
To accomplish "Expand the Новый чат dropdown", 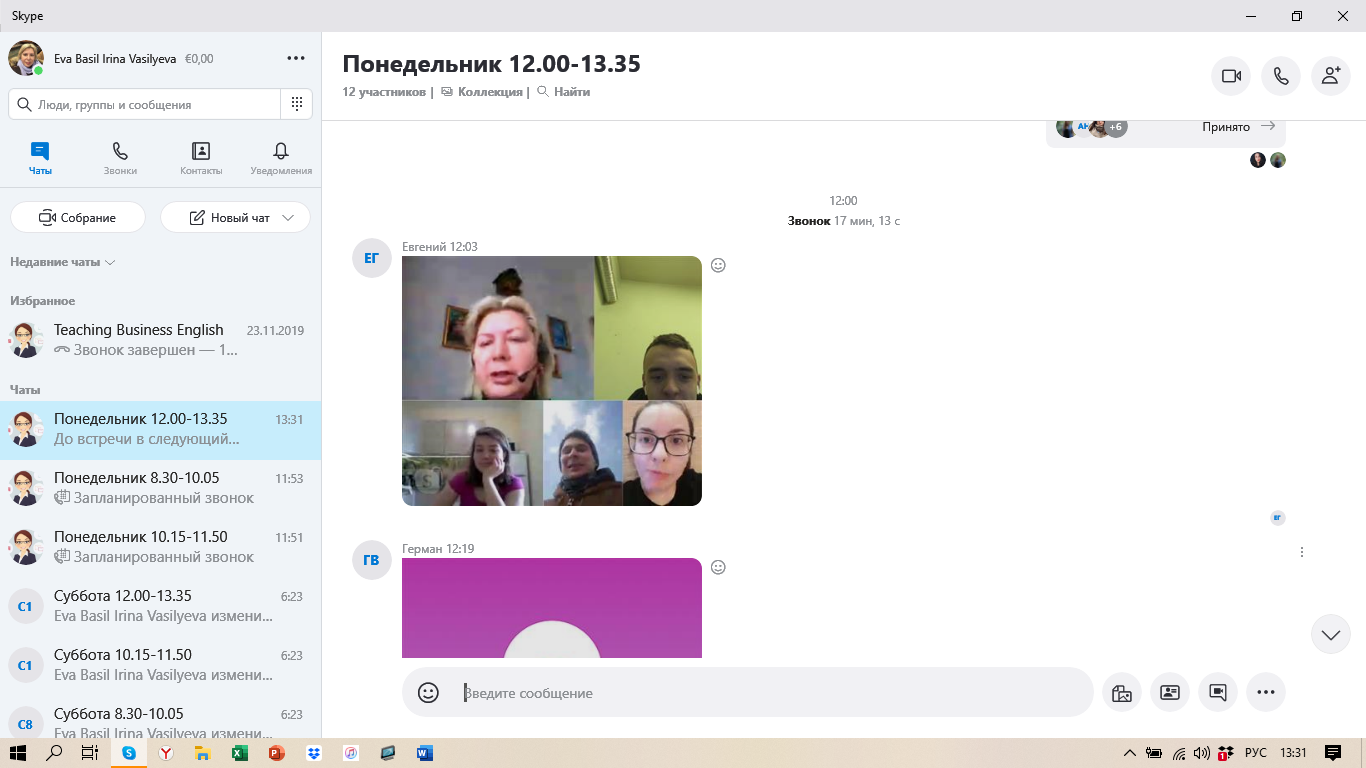I will [289, 218].
